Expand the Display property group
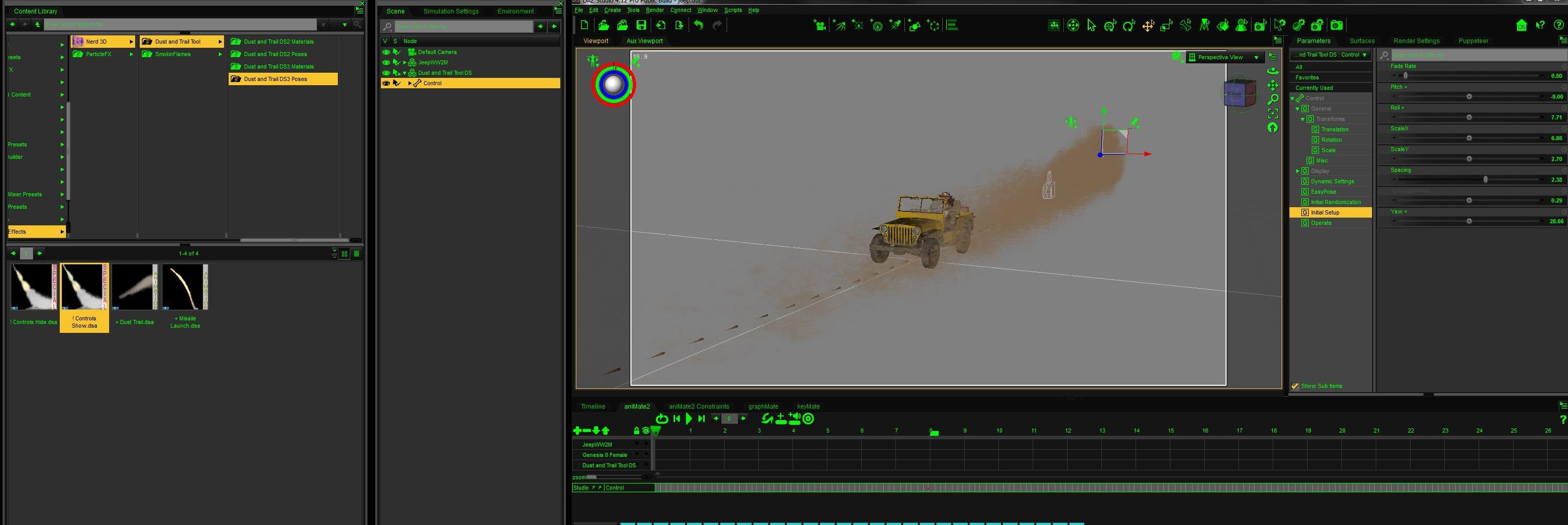This screenshot has width=1568, height=525. click(1298, 171)
